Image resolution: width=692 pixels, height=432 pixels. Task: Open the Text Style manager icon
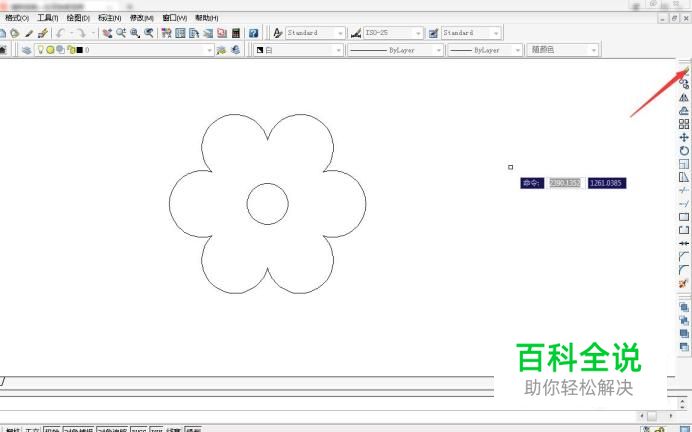click(x=277, y=33)
